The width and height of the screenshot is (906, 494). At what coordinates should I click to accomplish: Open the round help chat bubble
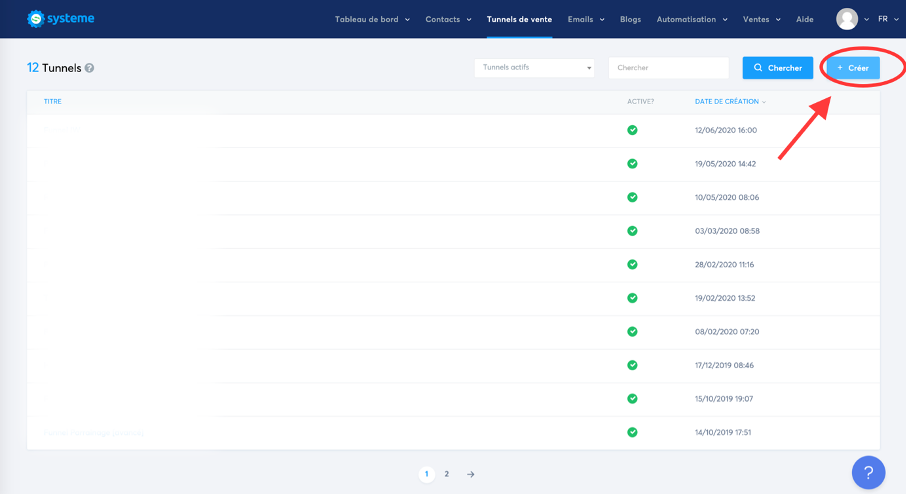click(868, 472)
